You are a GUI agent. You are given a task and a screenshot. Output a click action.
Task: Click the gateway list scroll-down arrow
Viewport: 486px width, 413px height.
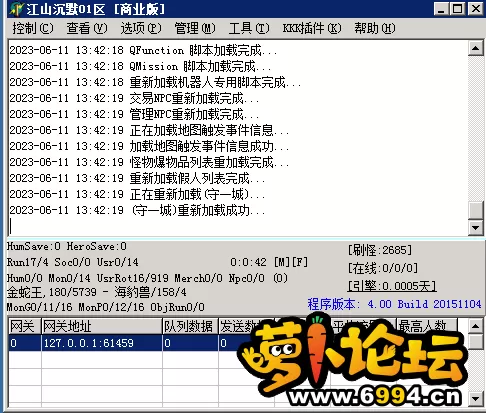coord(476,398)
